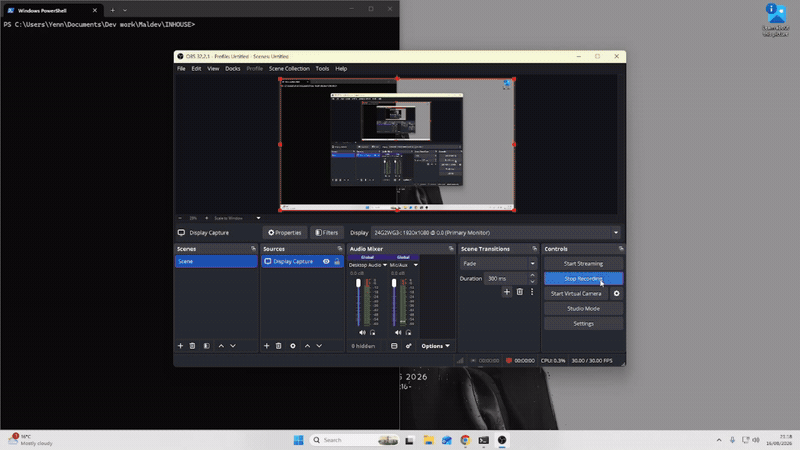Open Desktop Audio monitoring headphone icon
The height and width of the screenshot is (450, 800).
[372, 333]
